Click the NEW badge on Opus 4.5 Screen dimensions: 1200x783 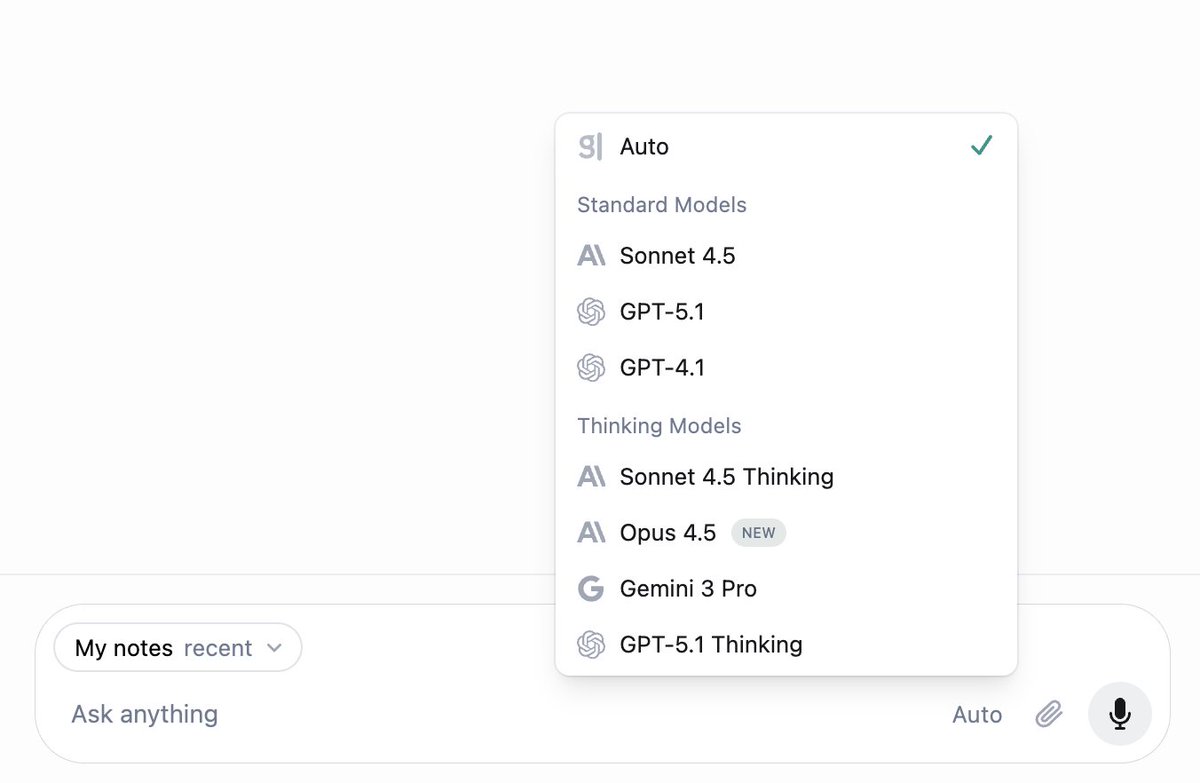(759, 533)
